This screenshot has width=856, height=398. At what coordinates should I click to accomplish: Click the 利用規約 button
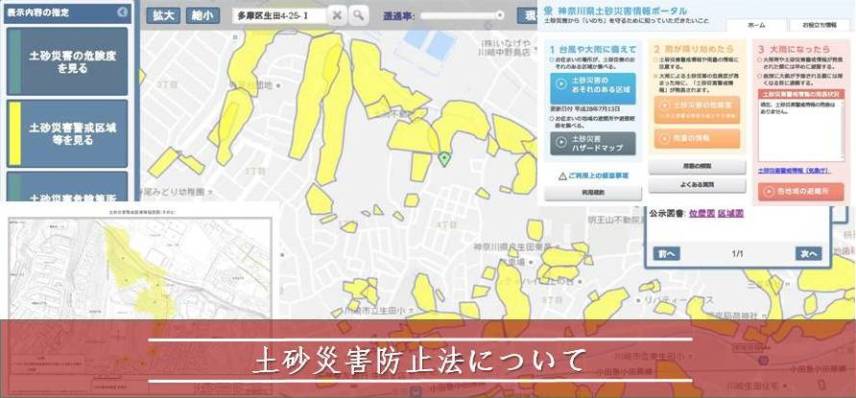click(x=593, y=193)
